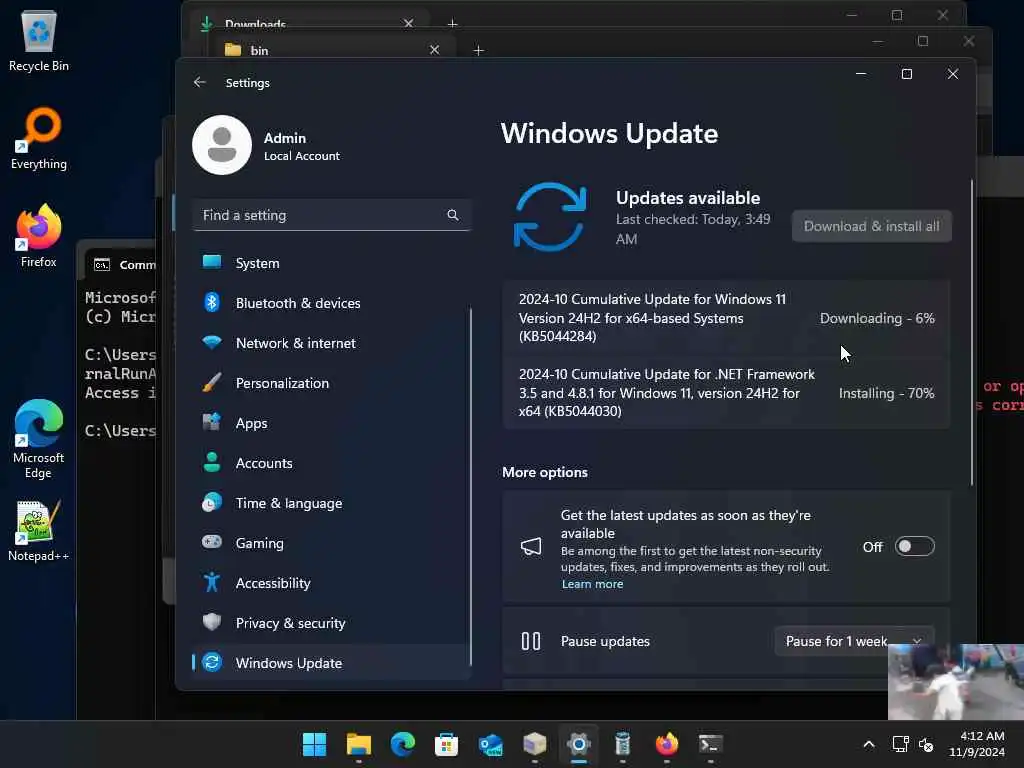This screenshot has width=1024, height=768.
Task: Open Firefox from the taskbar
Action: pyautogui.click(x=667, y=744)
